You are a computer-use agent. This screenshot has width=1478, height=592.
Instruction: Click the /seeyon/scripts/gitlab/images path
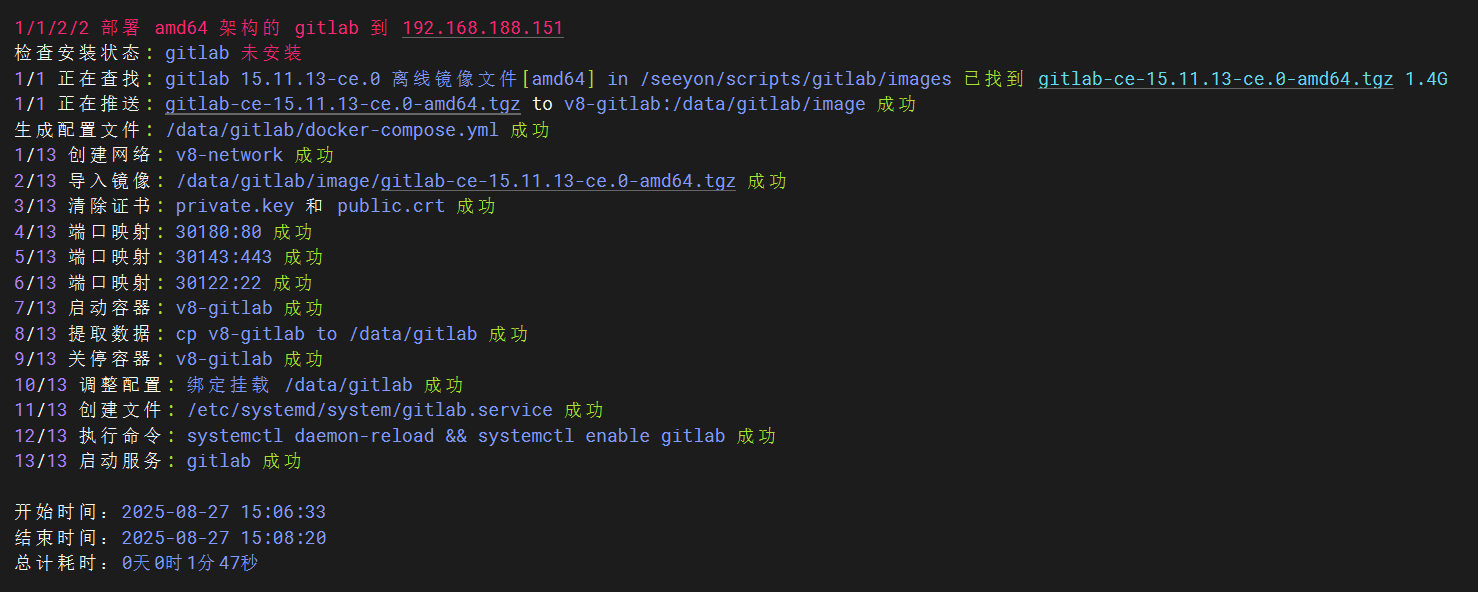[x=794, y=79]
